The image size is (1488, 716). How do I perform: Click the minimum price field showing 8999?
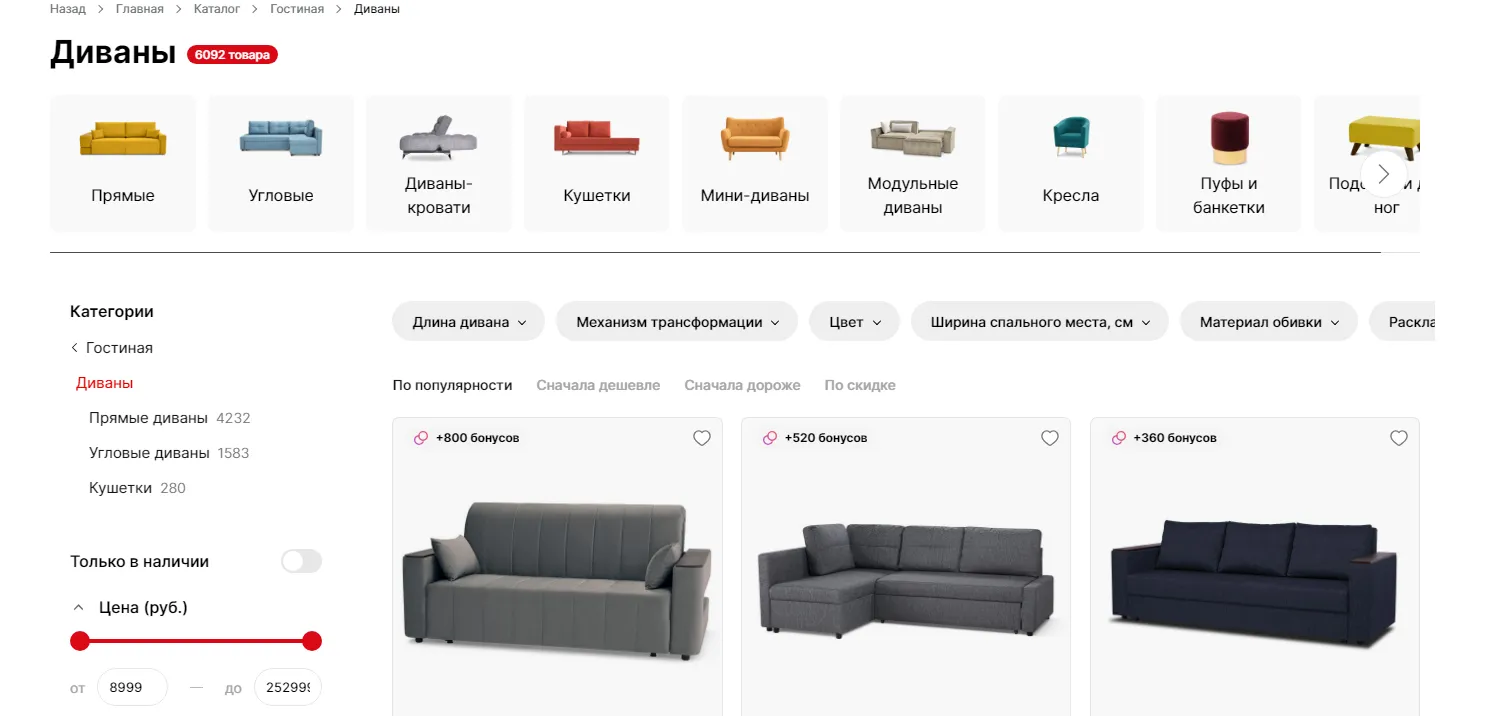[132, 687]
